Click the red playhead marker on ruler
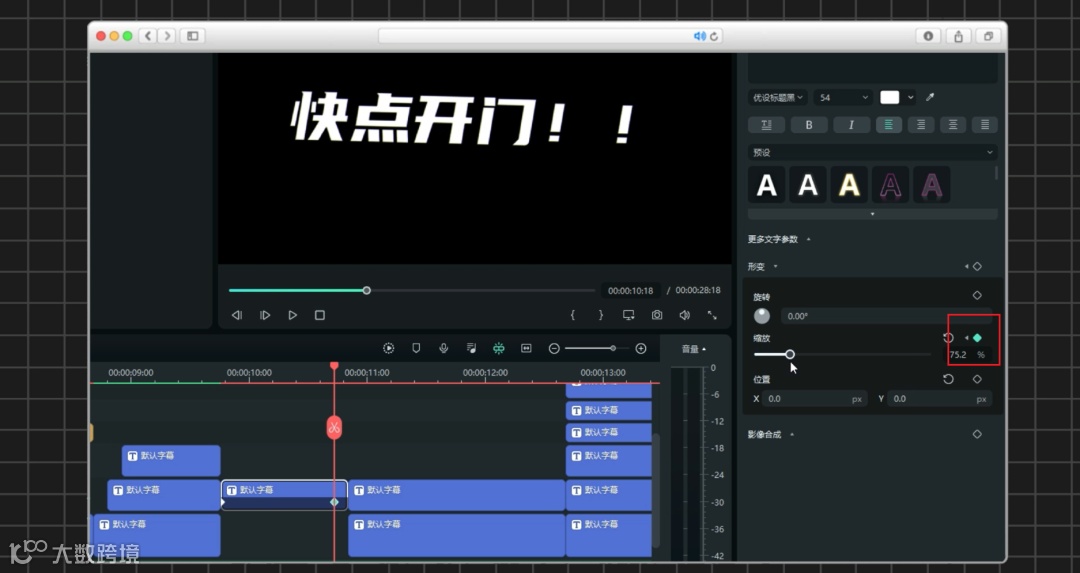 coord(334,366)
